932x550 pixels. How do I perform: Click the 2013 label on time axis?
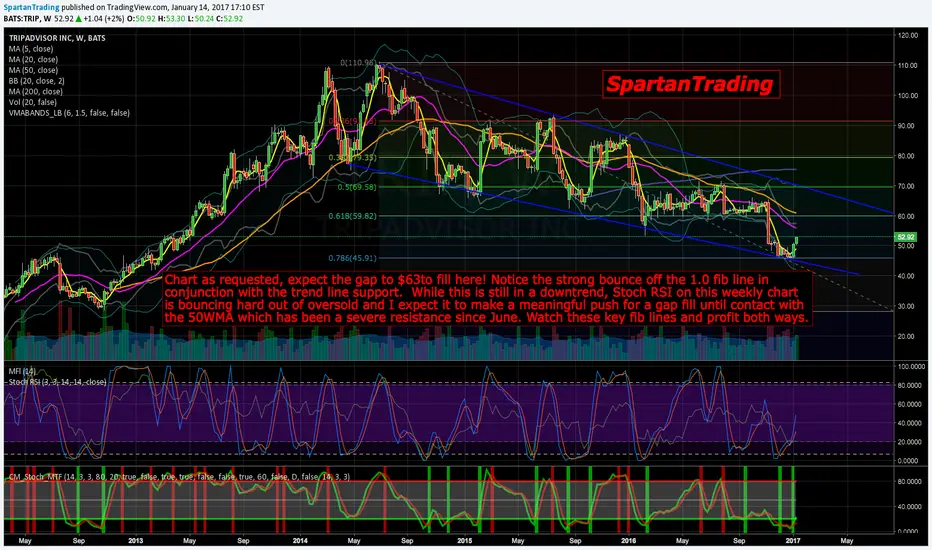click(136, 541)
